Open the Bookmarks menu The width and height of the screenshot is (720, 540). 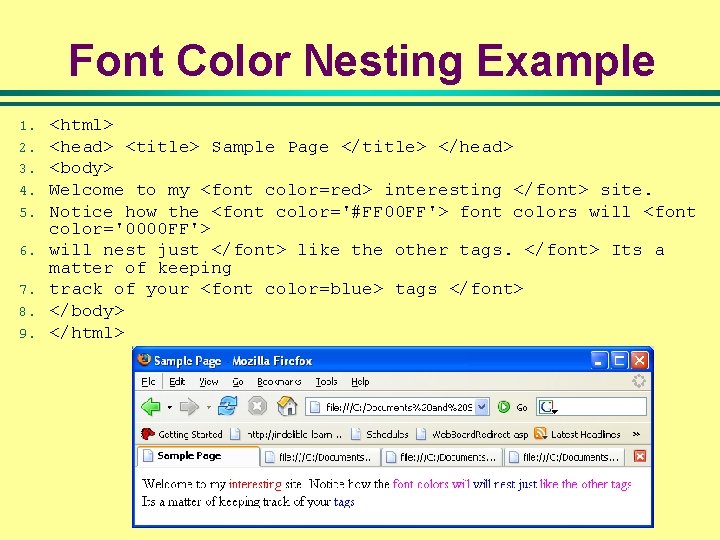(x=279, y=382)
